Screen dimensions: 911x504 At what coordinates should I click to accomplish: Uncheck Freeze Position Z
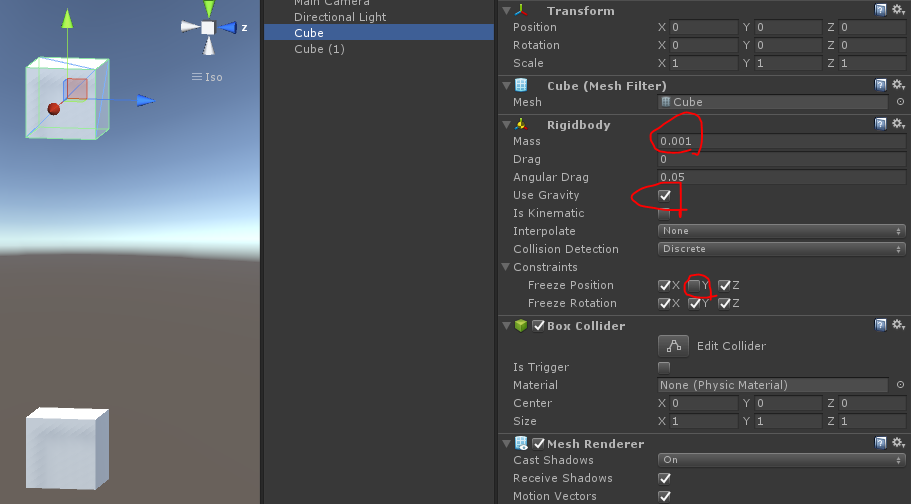[724, 285]
